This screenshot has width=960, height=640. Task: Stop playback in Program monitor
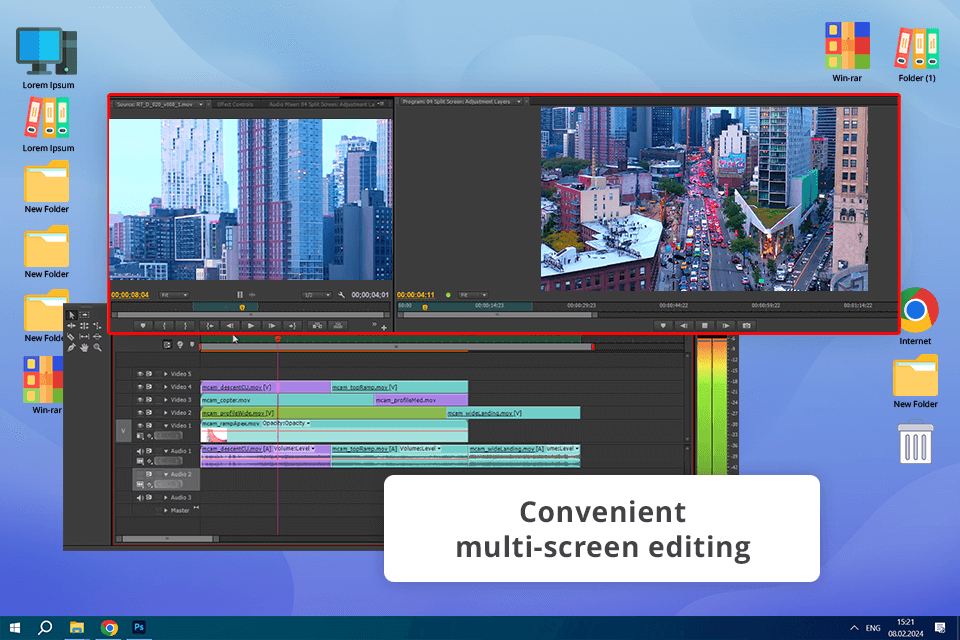[705, 326]
